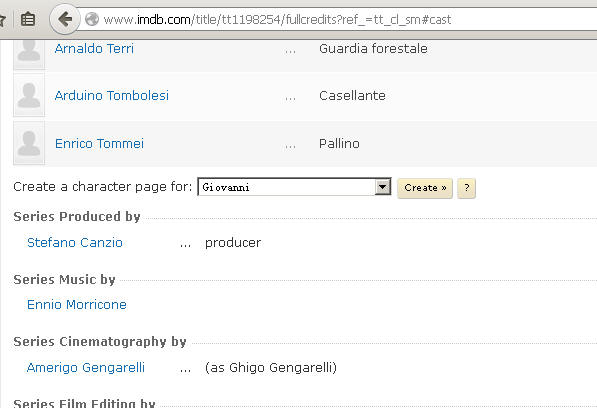This screenshot has height=408, width=597.
Task: Open Amerigo Gengarelli's page link
Action: point(86,367)
